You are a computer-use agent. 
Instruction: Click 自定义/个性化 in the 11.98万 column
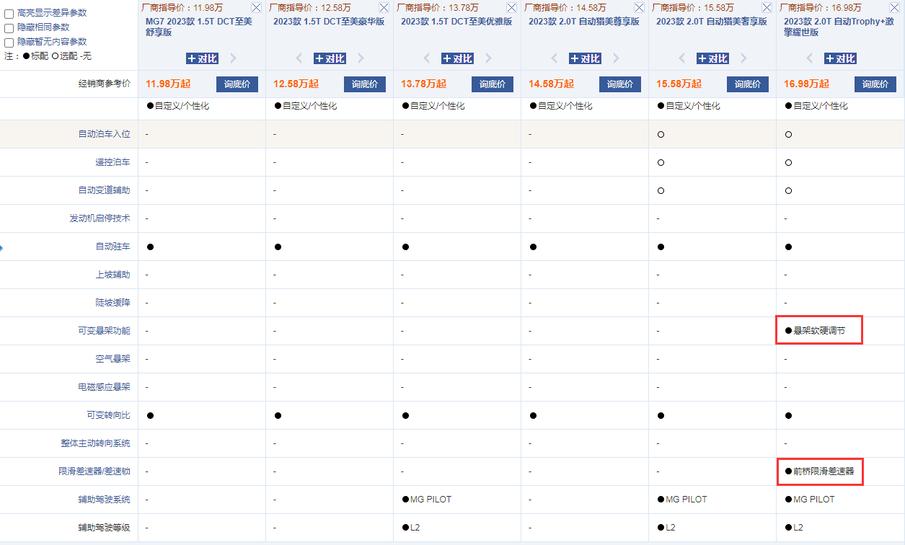182,106
